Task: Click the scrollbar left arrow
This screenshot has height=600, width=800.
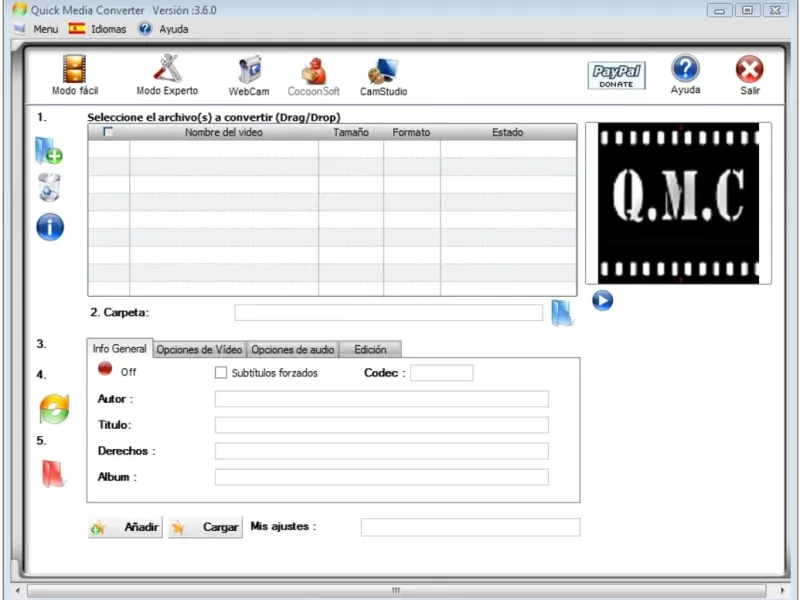Action: tap(17, 590)
